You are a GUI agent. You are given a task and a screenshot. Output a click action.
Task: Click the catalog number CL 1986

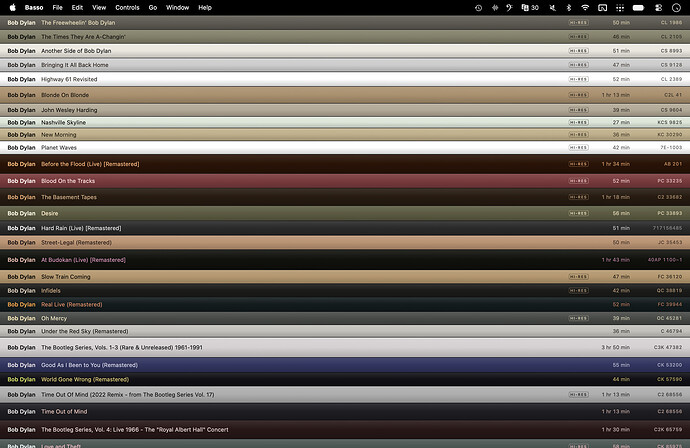(x=671, y=22)
